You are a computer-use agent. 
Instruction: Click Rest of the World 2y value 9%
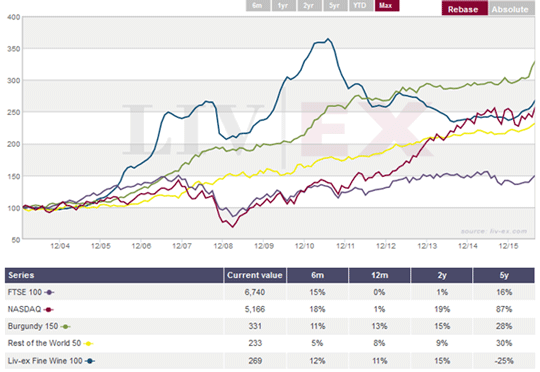(x=442, y=343)
